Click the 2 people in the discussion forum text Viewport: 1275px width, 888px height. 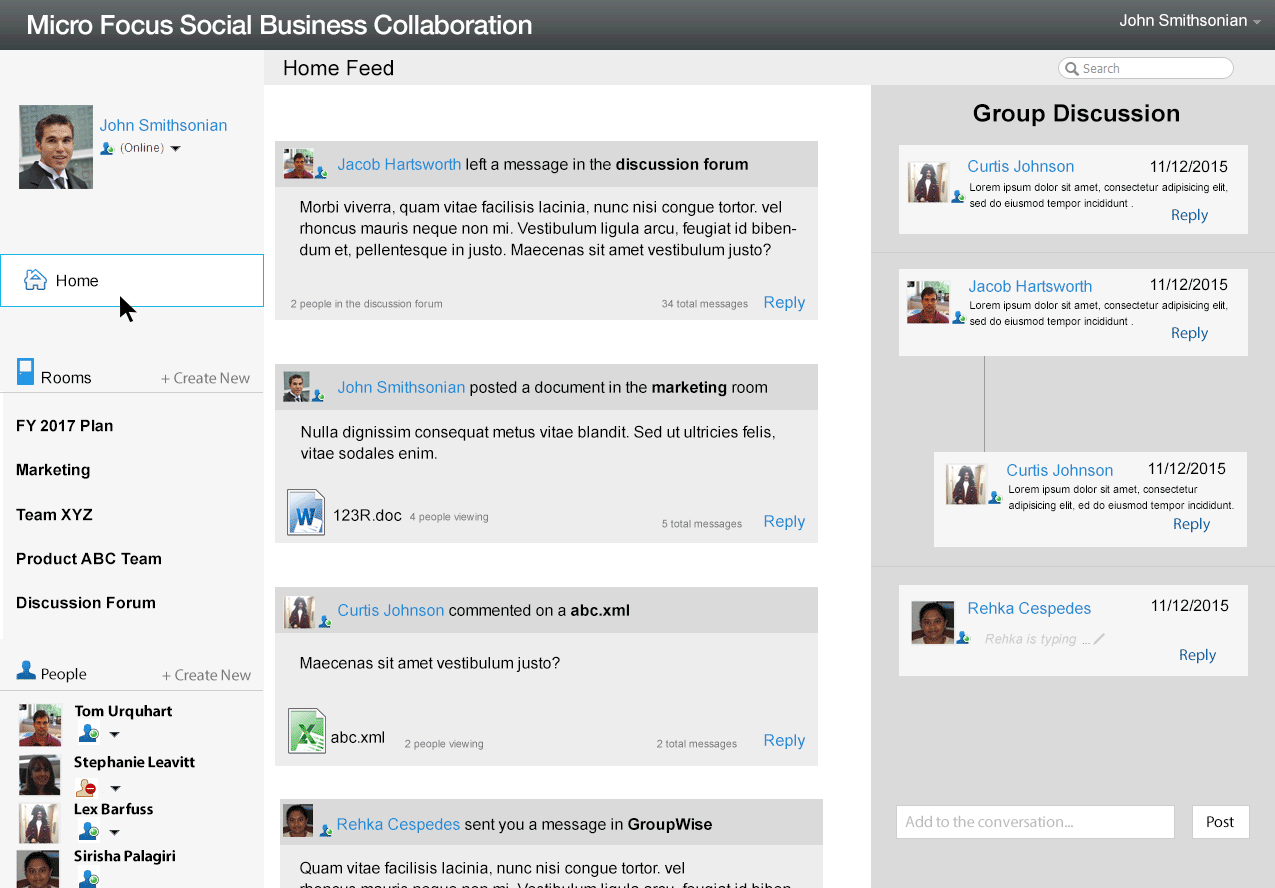pyautogui.click(x=366, y=304)
